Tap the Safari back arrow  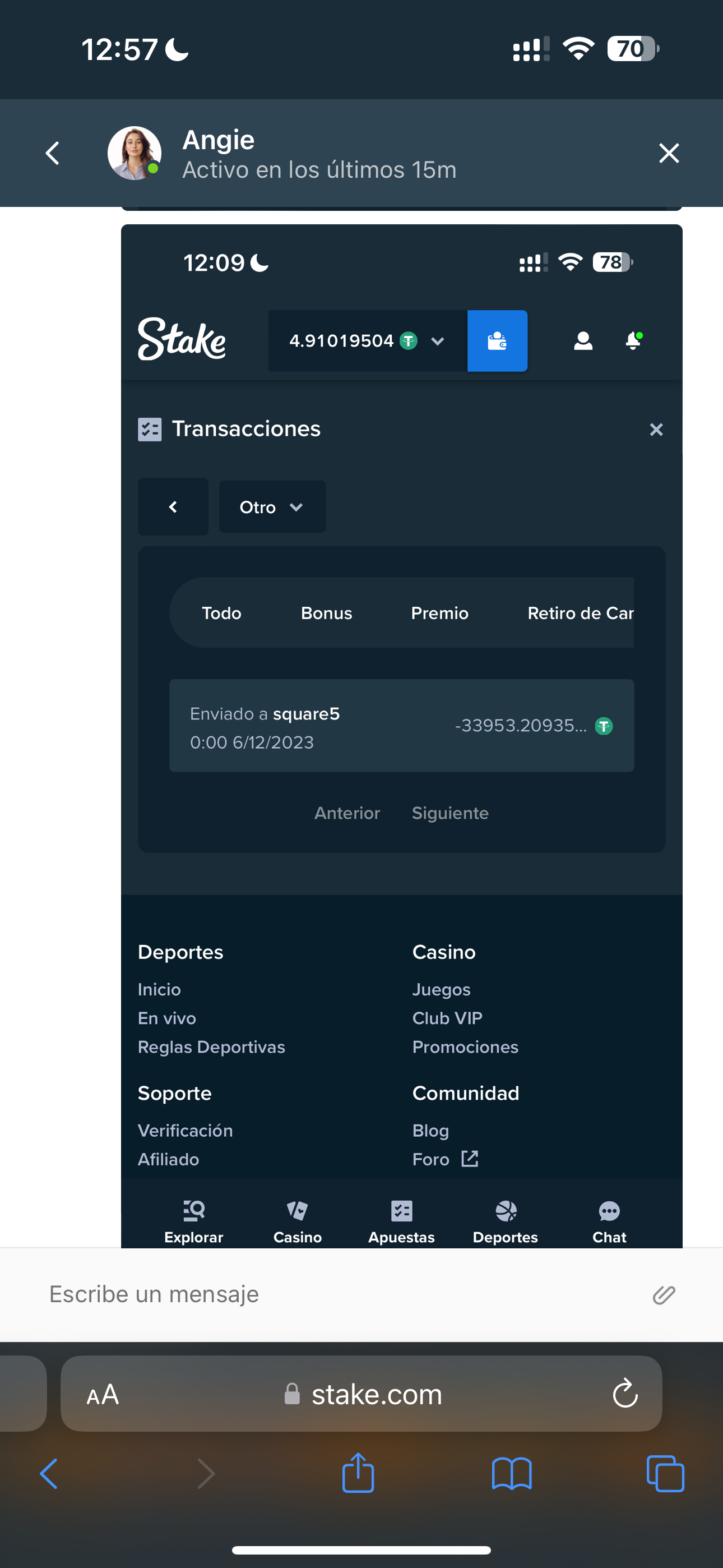click(49, 1474)
